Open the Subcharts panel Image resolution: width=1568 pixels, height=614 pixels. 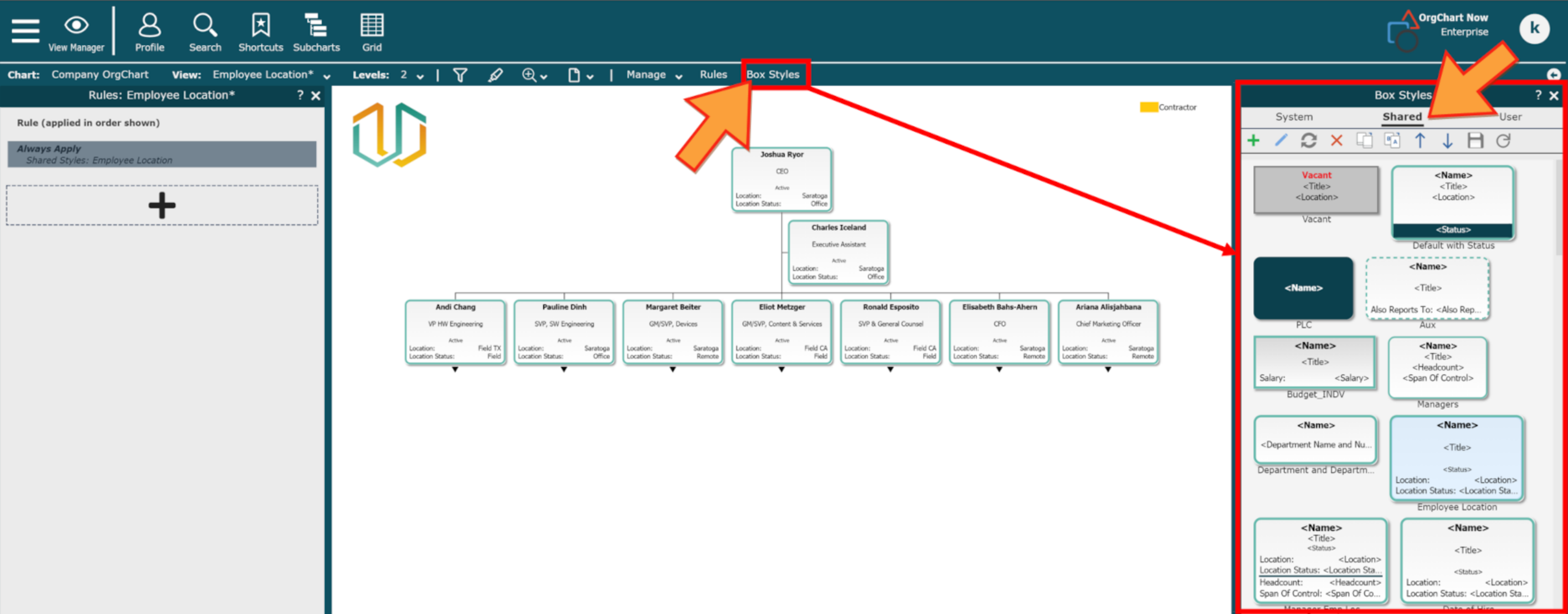click(316, 33)
